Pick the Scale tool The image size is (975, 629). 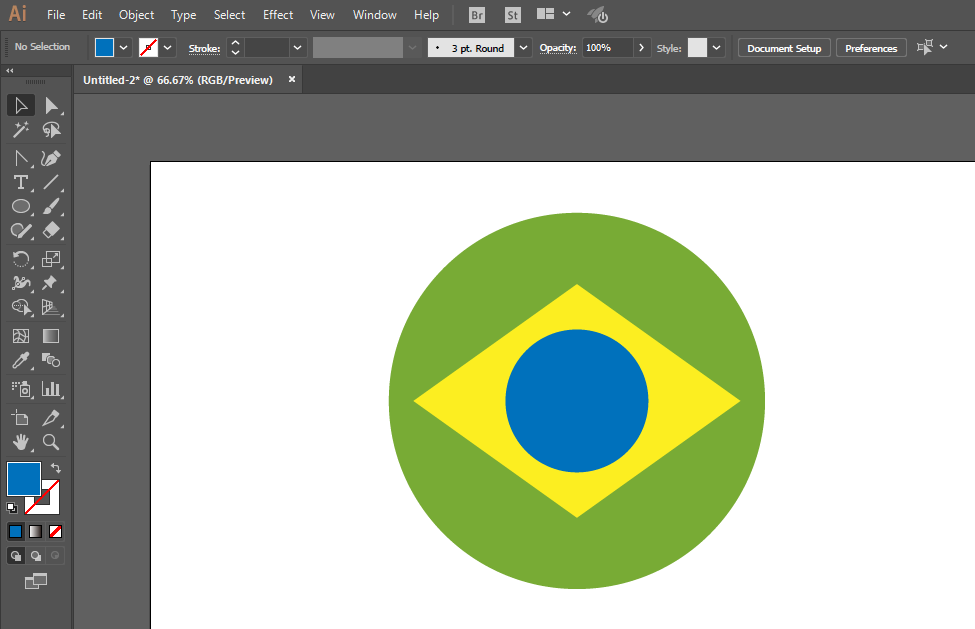[x=51, y=259]
